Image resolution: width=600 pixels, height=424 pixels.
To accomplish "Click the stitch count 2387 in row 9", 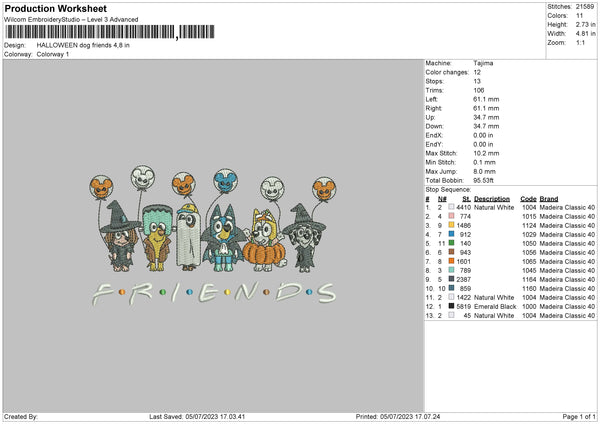I will 464,279.
